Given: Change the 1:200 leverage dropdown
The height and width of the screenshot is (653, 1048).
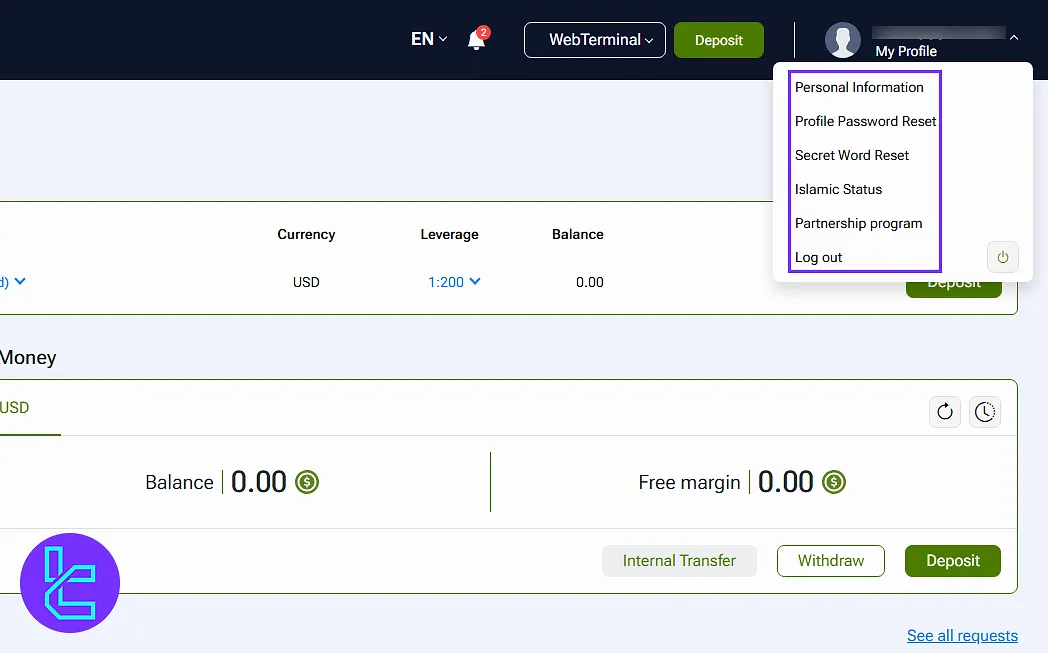Looking at the screenshot, I should 454,282.
